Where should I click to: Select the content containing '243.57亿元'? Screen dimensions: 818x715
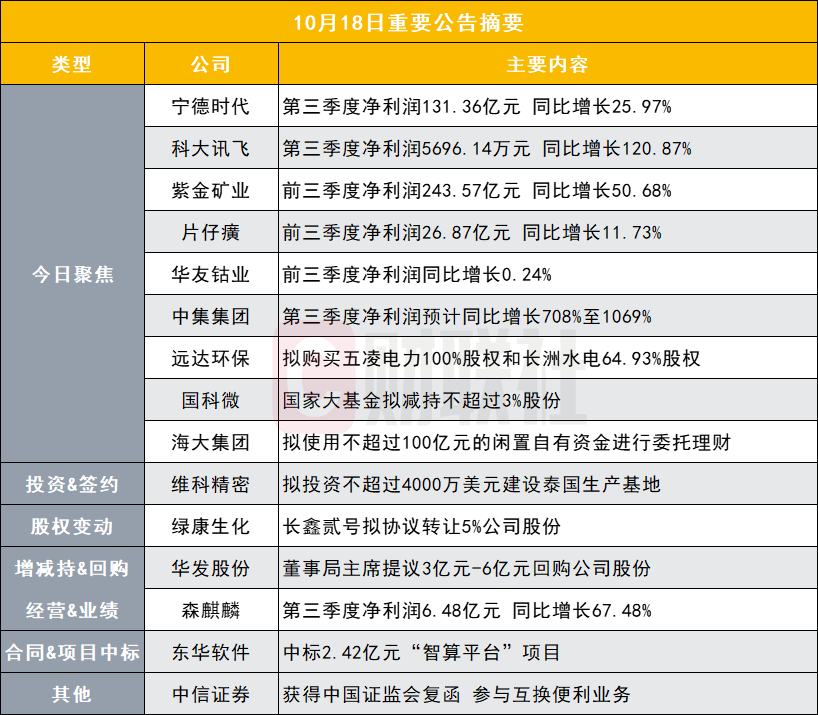coord(477,190)
